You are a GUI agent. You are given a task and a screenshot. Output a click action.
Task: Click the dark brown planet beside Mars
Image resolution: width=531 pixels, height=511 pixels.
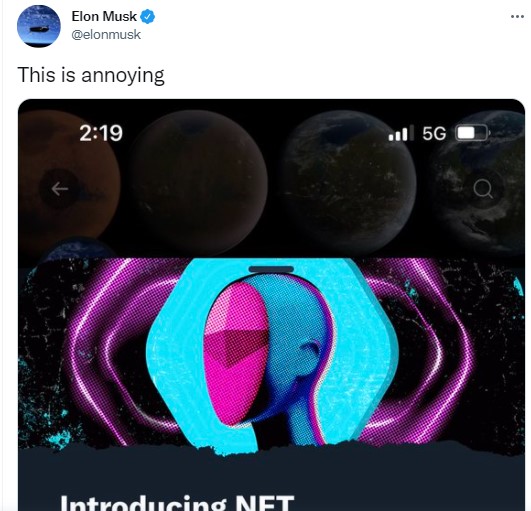click(x=199, y=183)
